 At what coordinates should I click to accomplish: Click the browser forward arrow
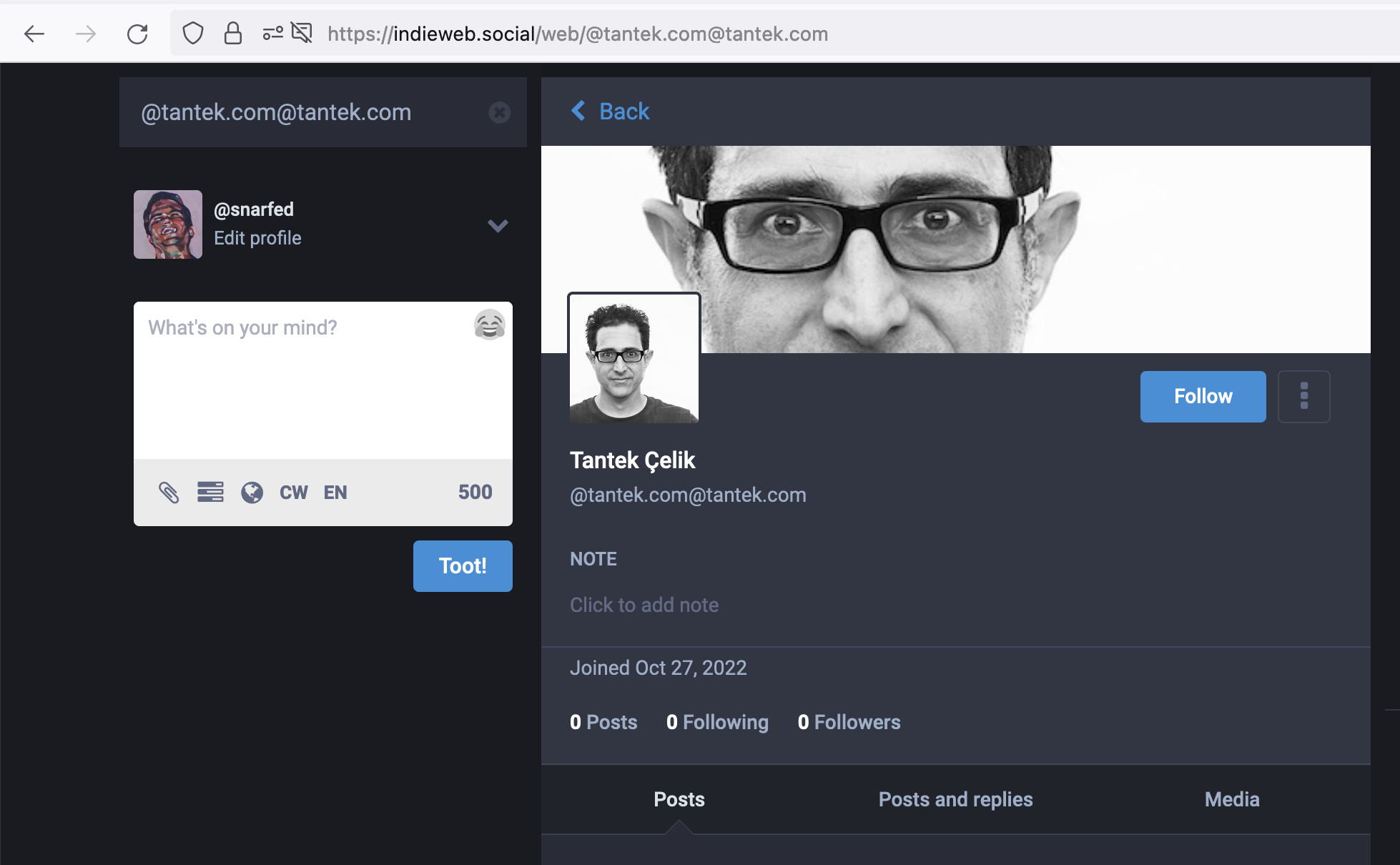pyautogui.click(x=86, y=34)
